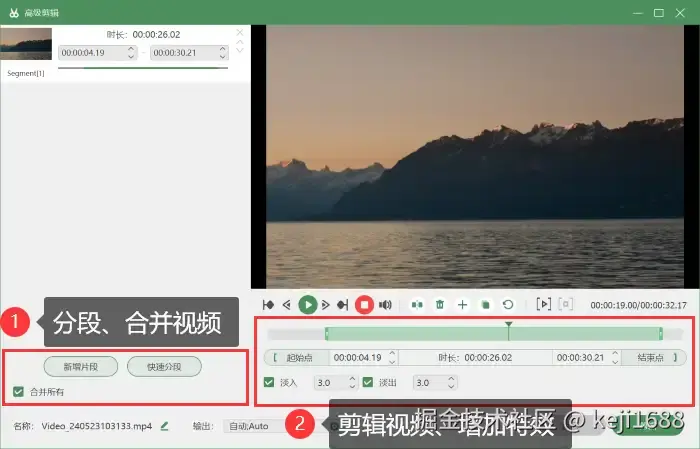Click the 快速分段 quick split button
Screen dimensions: 700x449
[164, 367]
